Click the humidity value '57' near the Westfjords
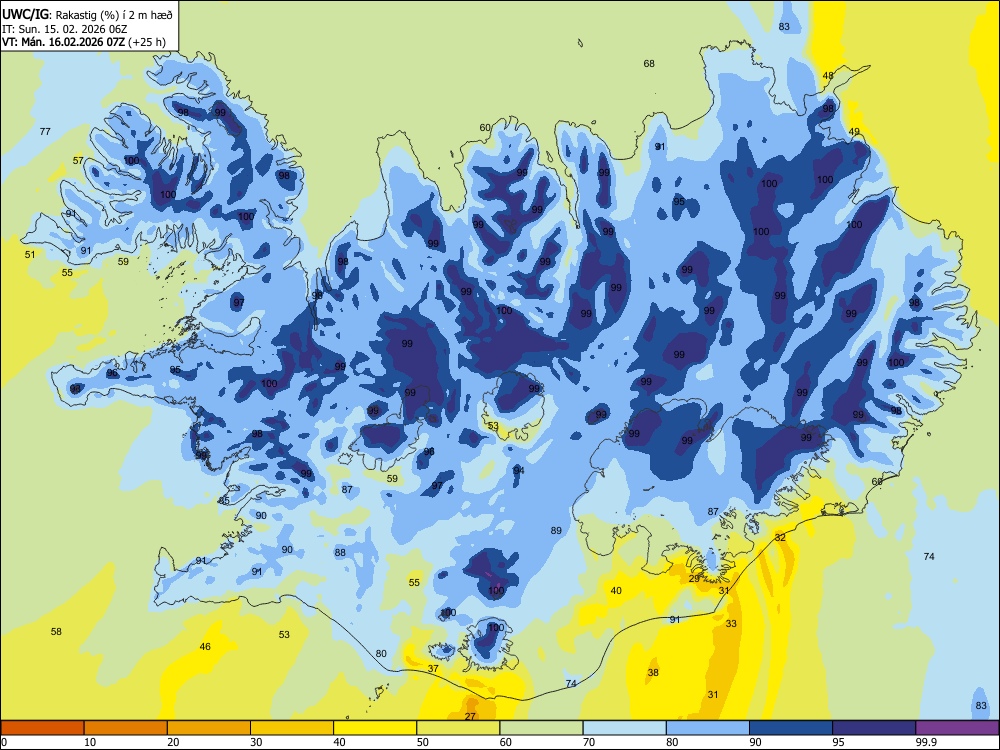 coord(78,160)
